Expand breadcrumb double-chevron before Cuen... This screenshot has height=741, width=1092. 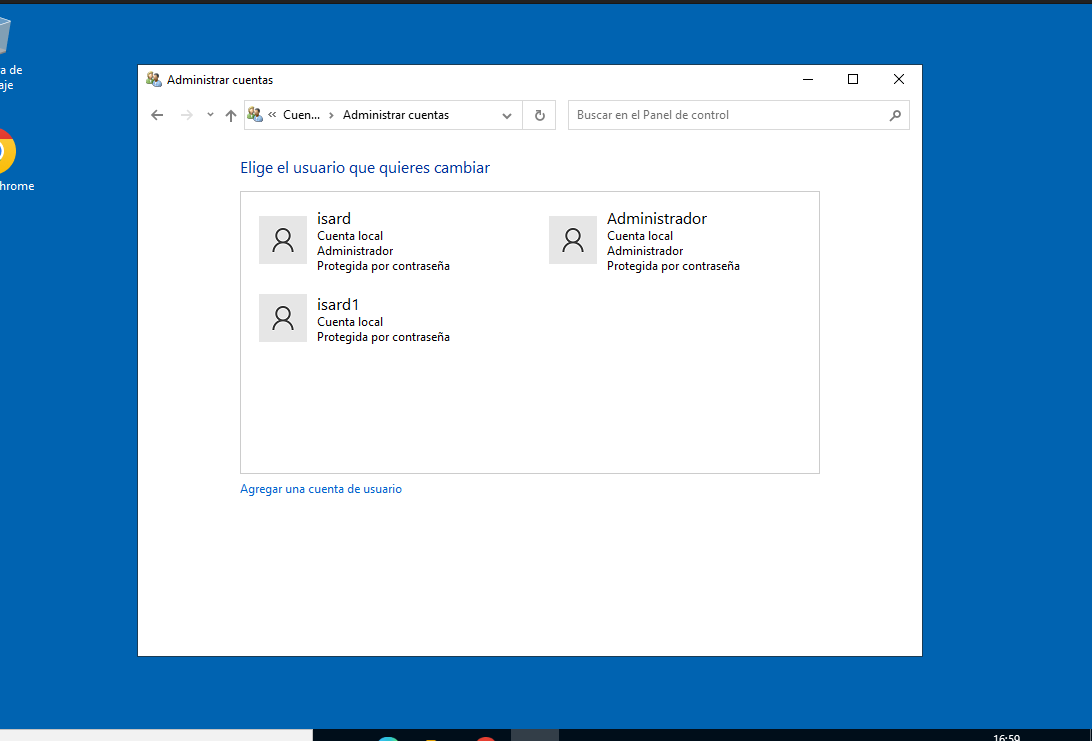272,115
